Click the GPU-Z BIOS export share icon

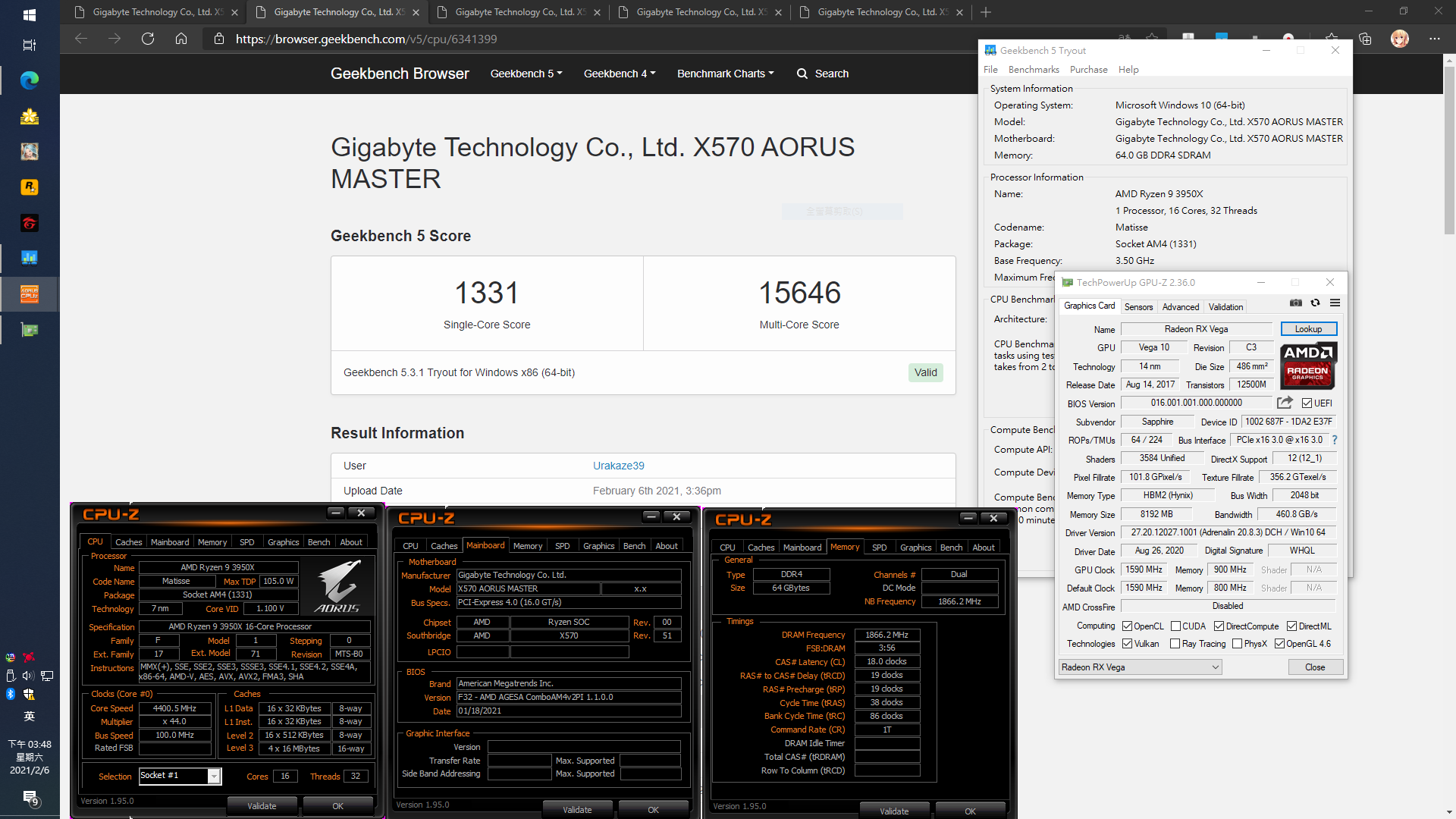(x=1285, y=403)
